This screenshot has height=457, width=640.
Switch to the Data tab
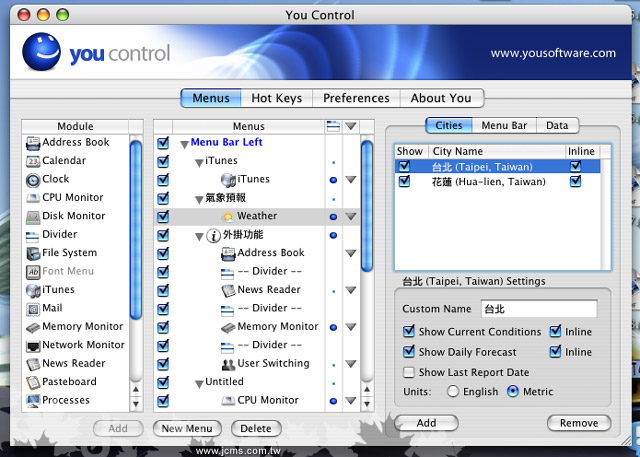pyautogui.click(x=558, y=126)
